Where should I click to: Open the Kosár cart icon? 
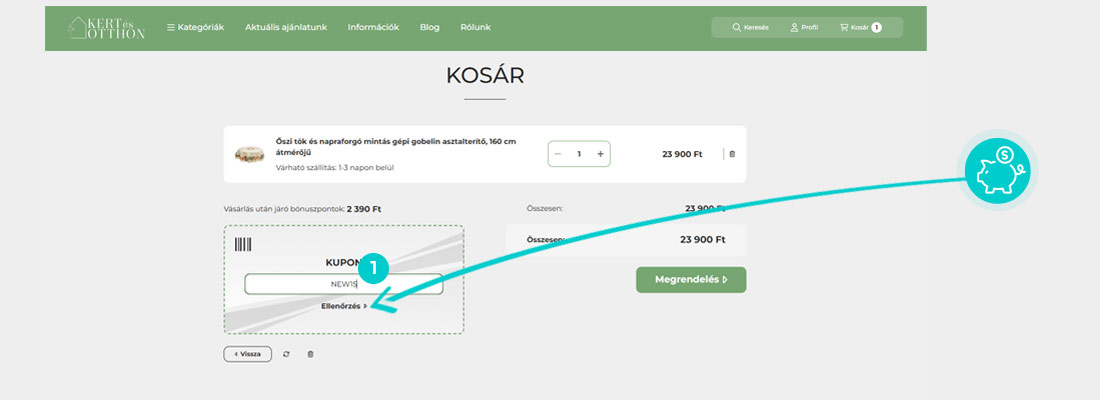point(859,27)
